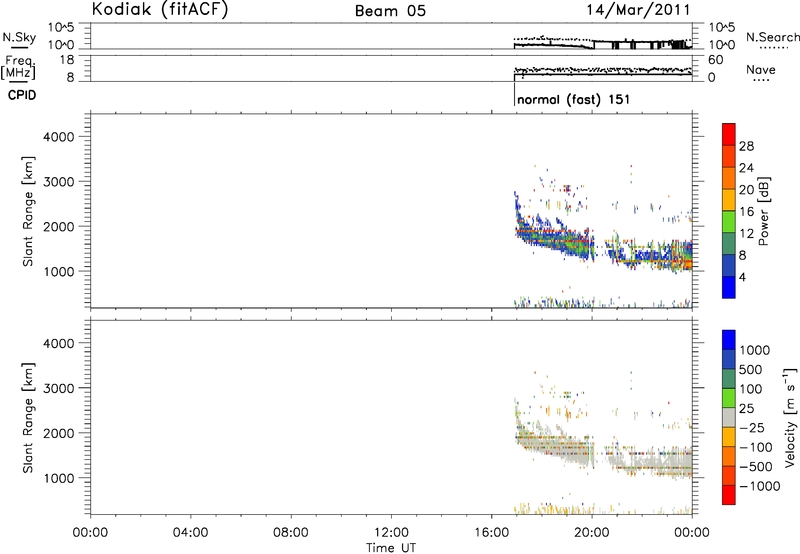Click the "Slant Range [km]" label of the power panel
Viewport: 800px width, 554px height.
tap(27, 211)
